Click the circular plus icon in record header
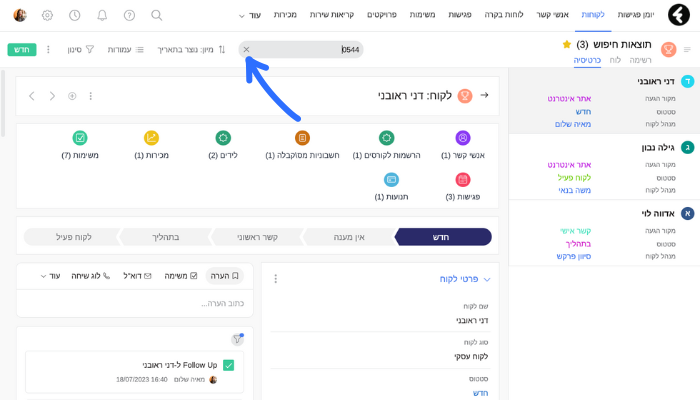Viewport: 700px width, 400px height. click(72, 96)
